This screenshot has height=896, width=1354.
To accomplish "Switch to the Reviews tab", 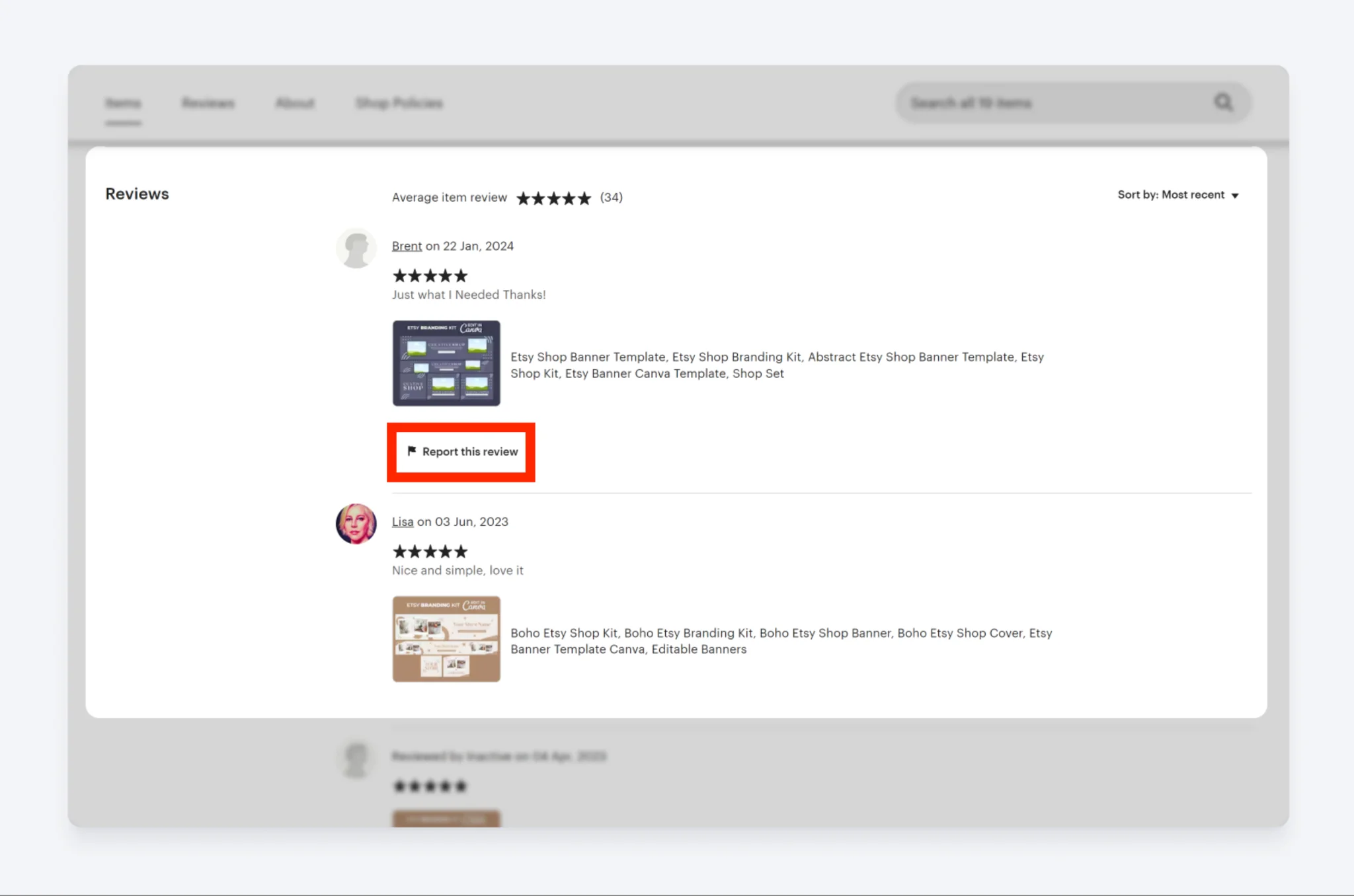I will (x=208, y=103).
